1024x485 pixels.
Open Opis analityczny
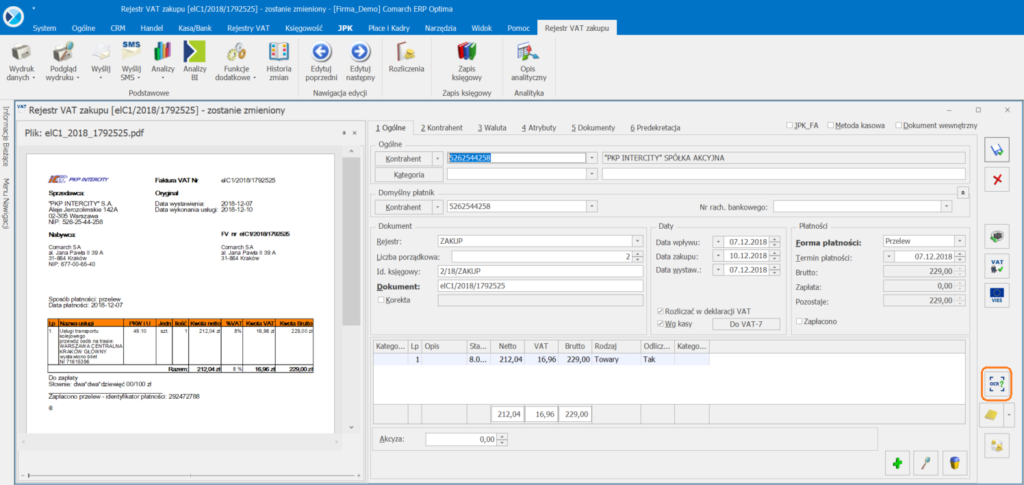[x=528, y=52]
